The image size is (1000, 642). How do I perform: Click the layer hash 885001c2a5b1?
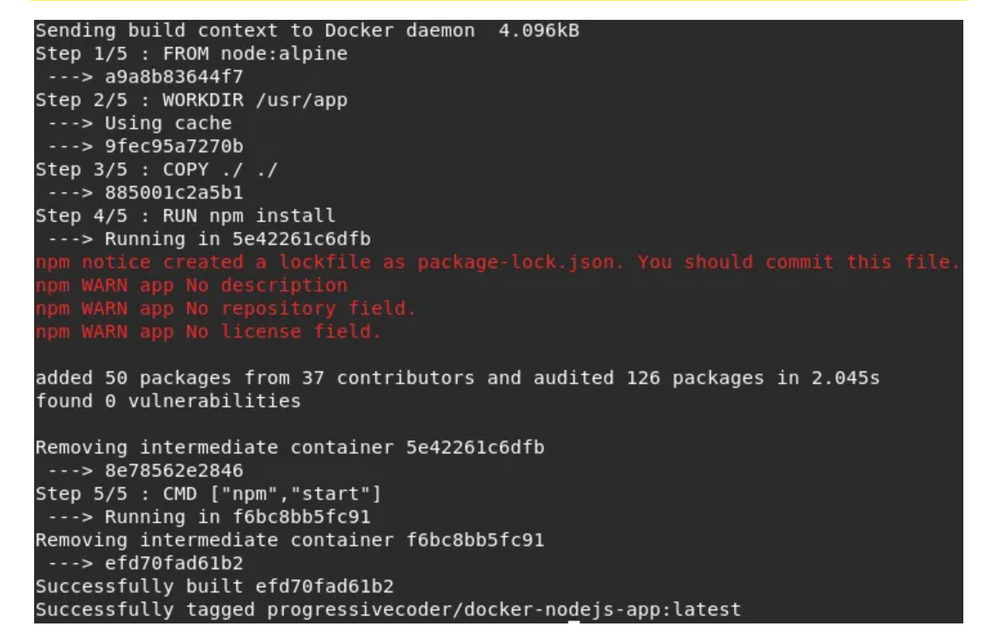point(174,193)
